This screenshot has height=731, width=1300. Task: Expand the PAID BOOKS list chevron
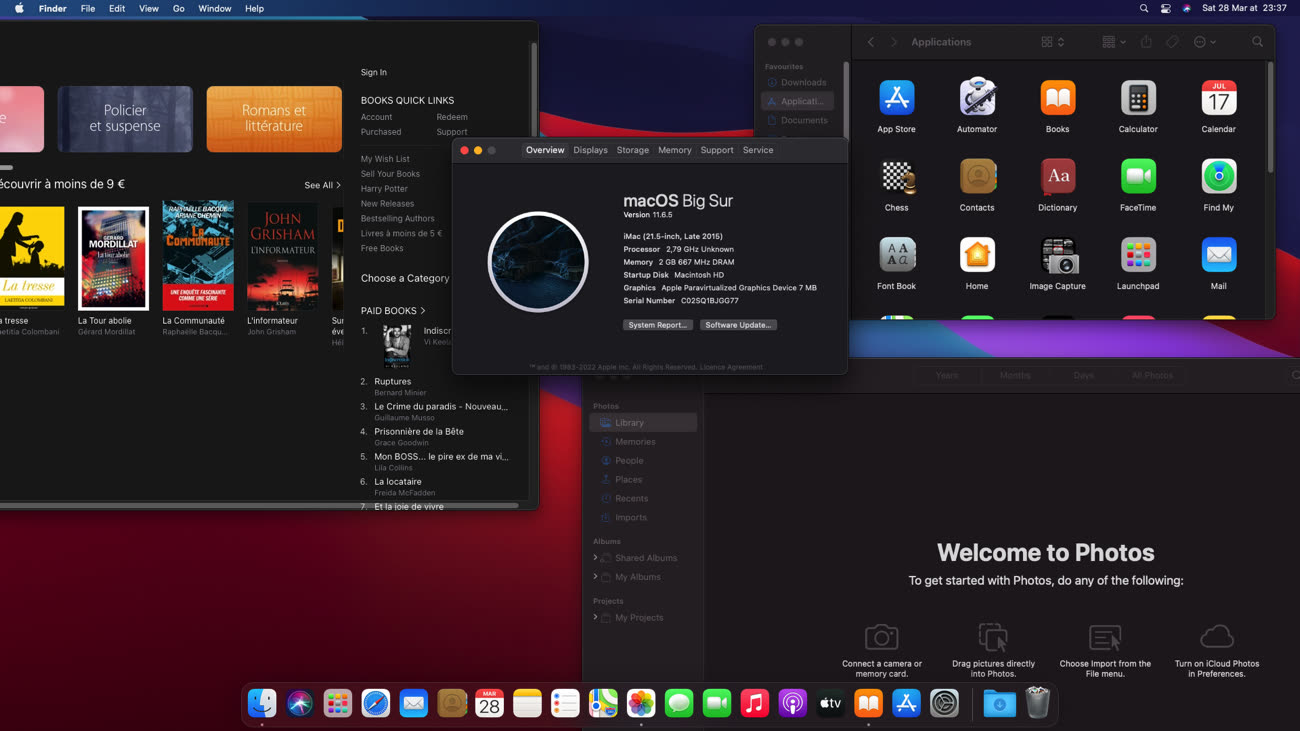tap(423, 311)
